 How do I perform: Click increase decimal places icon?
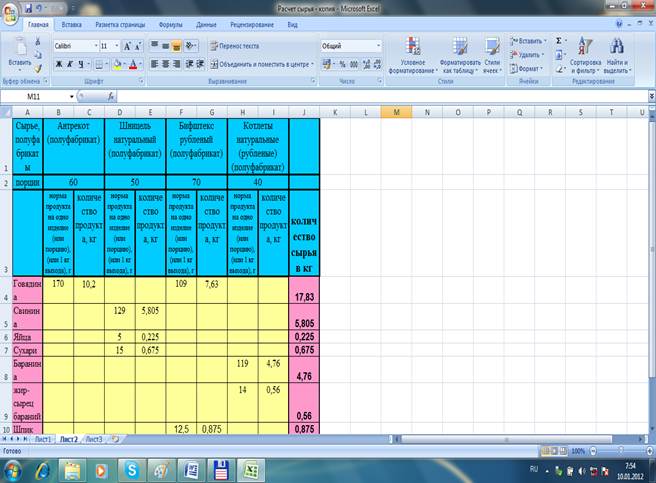coord(366,64)
